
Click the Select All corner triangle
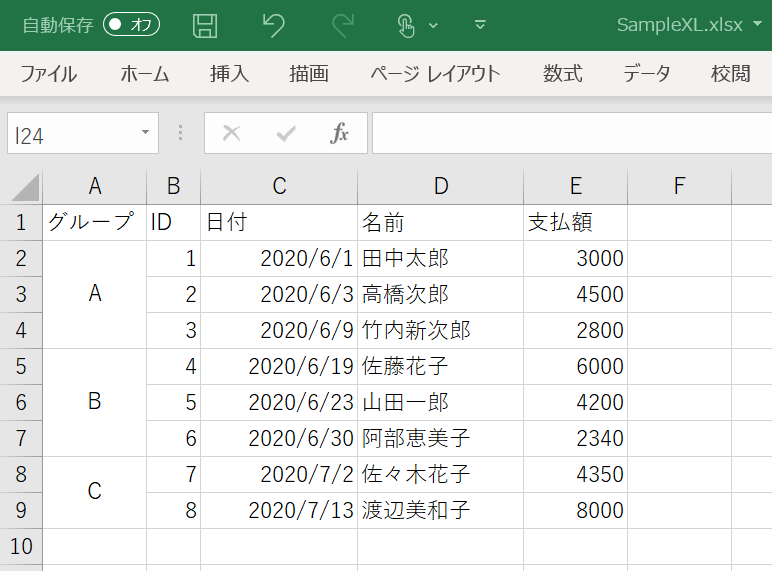[25, 188]
